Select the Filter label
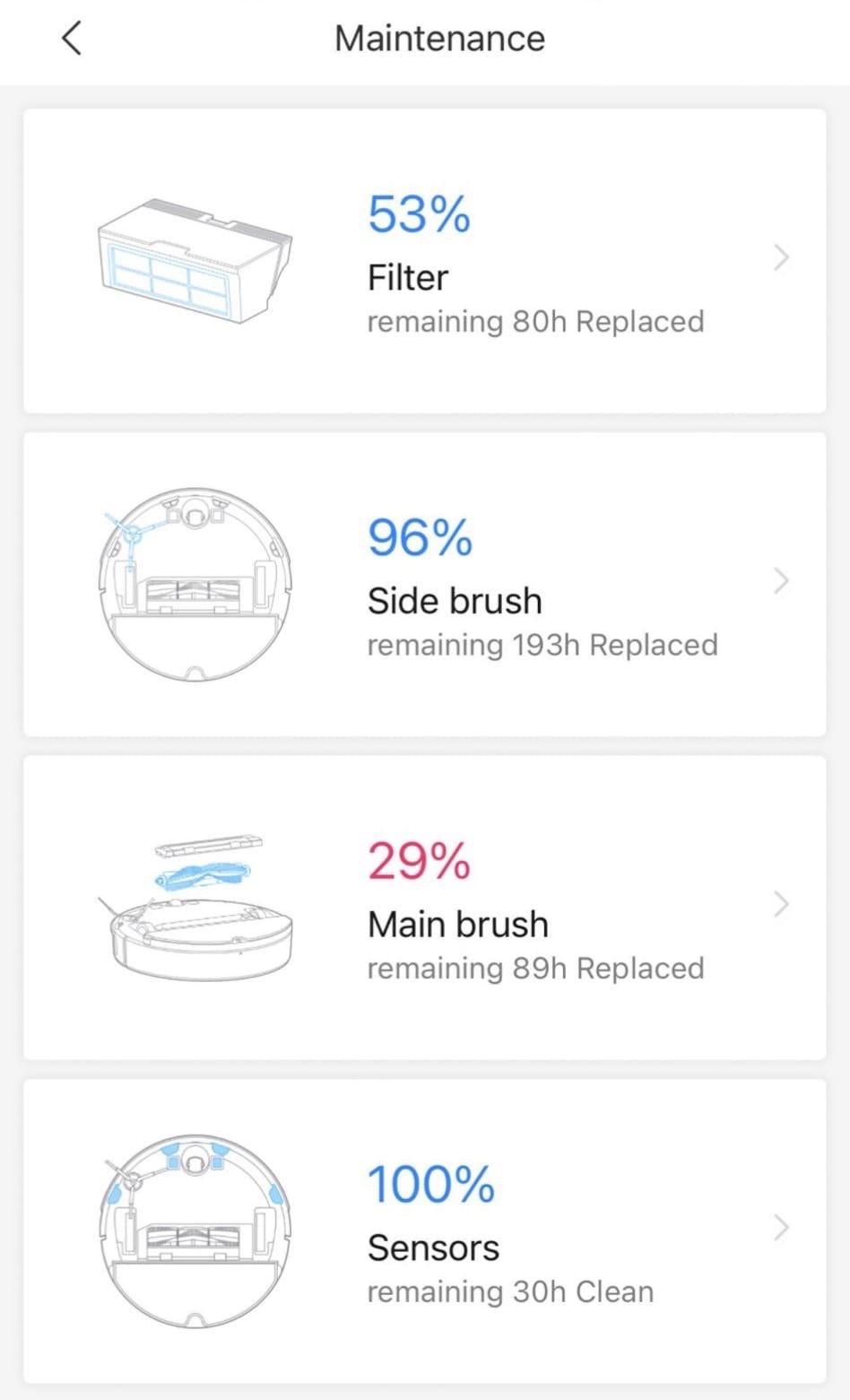The image size is (850, 1400). pos(407,278)
